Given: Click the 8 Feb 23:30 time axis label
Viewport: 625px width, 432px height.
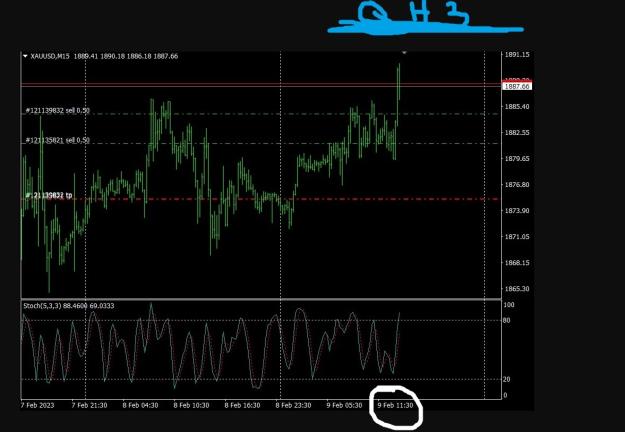Looking at the screenshot, I should 293,405.
